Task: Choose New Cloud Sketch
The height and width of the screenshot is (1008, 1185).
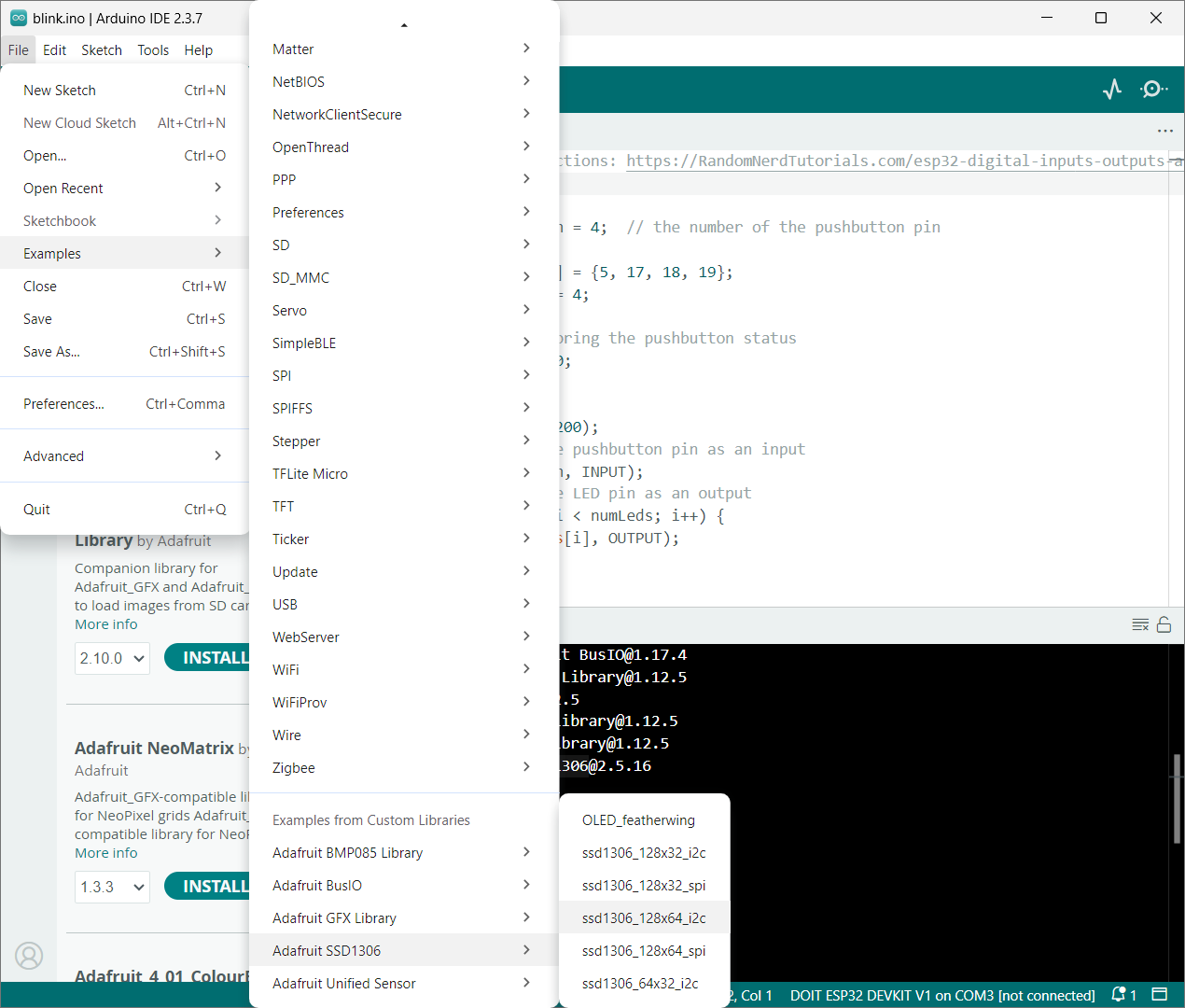Action: pos(125,123)
